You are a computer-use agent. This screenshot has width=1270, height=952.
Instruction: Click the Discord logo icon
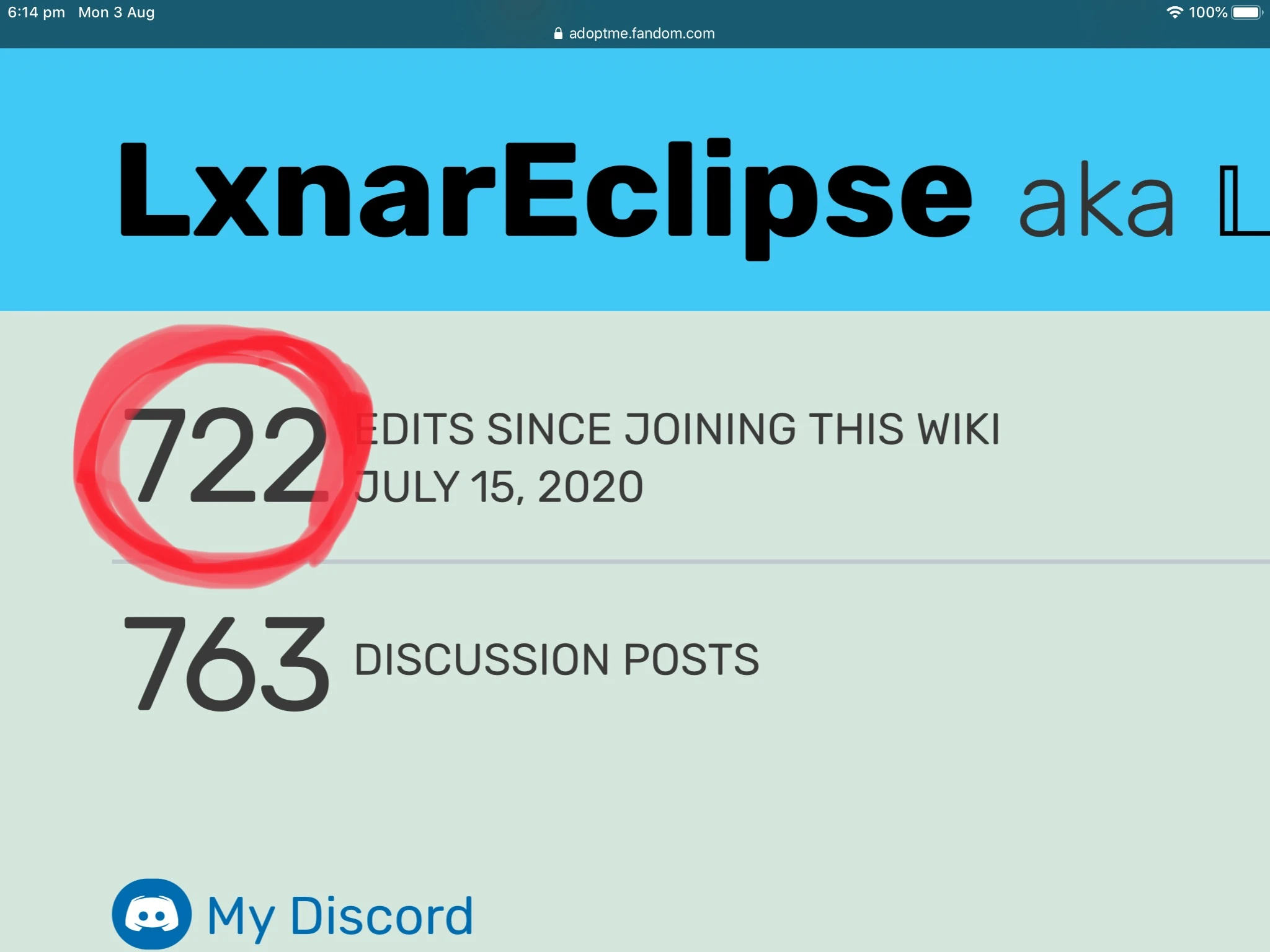[x=152, y=914]
